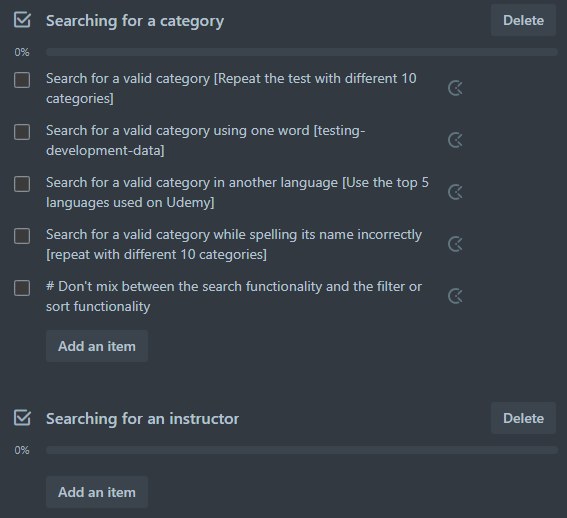The width and height of the screenshot is (567, 518).
Task: Click the due date clock icon beside 'Repeat the test with different 10 categories'
Action: click(455, 88)
